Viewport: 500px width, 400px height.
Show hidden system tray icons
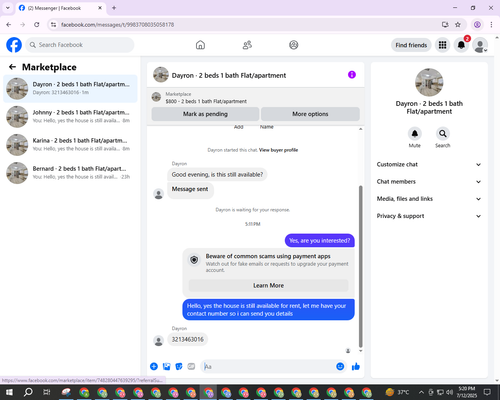[x=421, y=392]
